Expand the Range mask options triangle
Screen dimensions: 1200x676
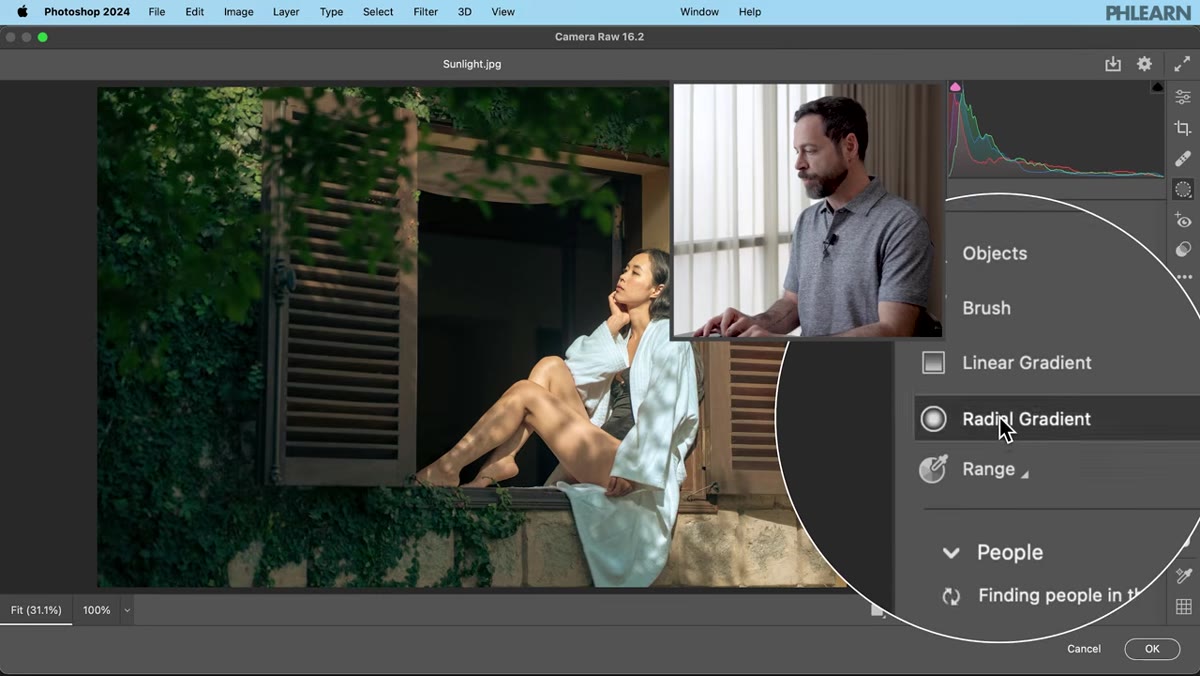tap(1025, 474)
